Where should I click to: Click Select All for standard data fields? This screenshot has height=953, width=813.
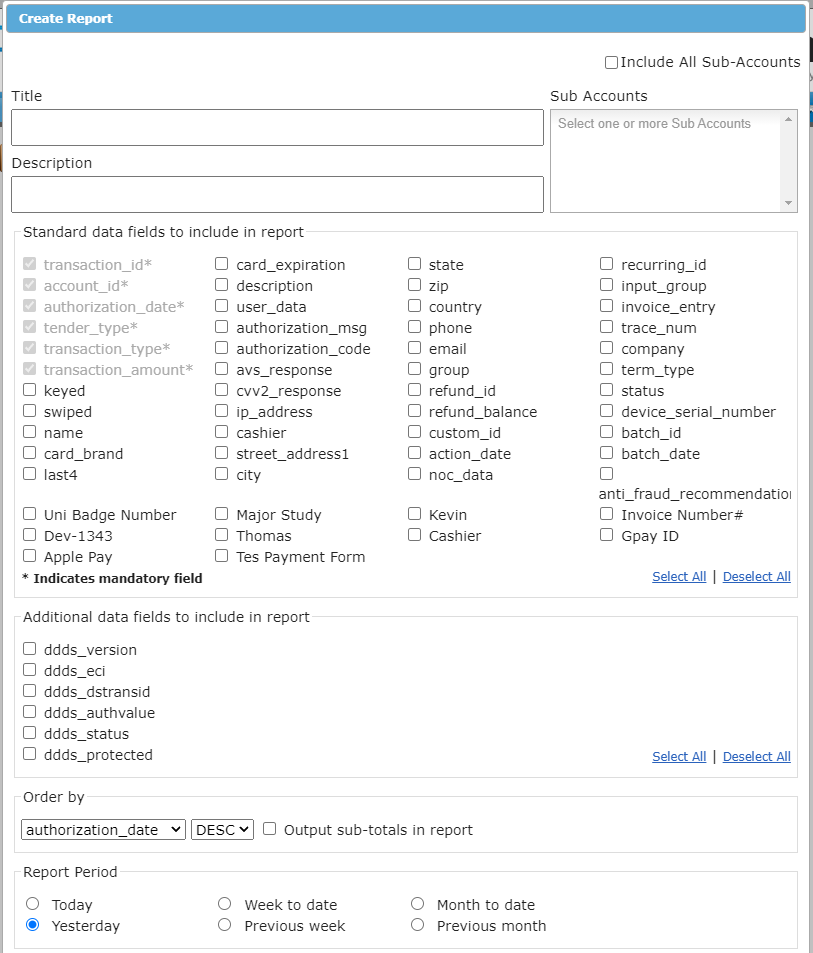pos(679,576)
